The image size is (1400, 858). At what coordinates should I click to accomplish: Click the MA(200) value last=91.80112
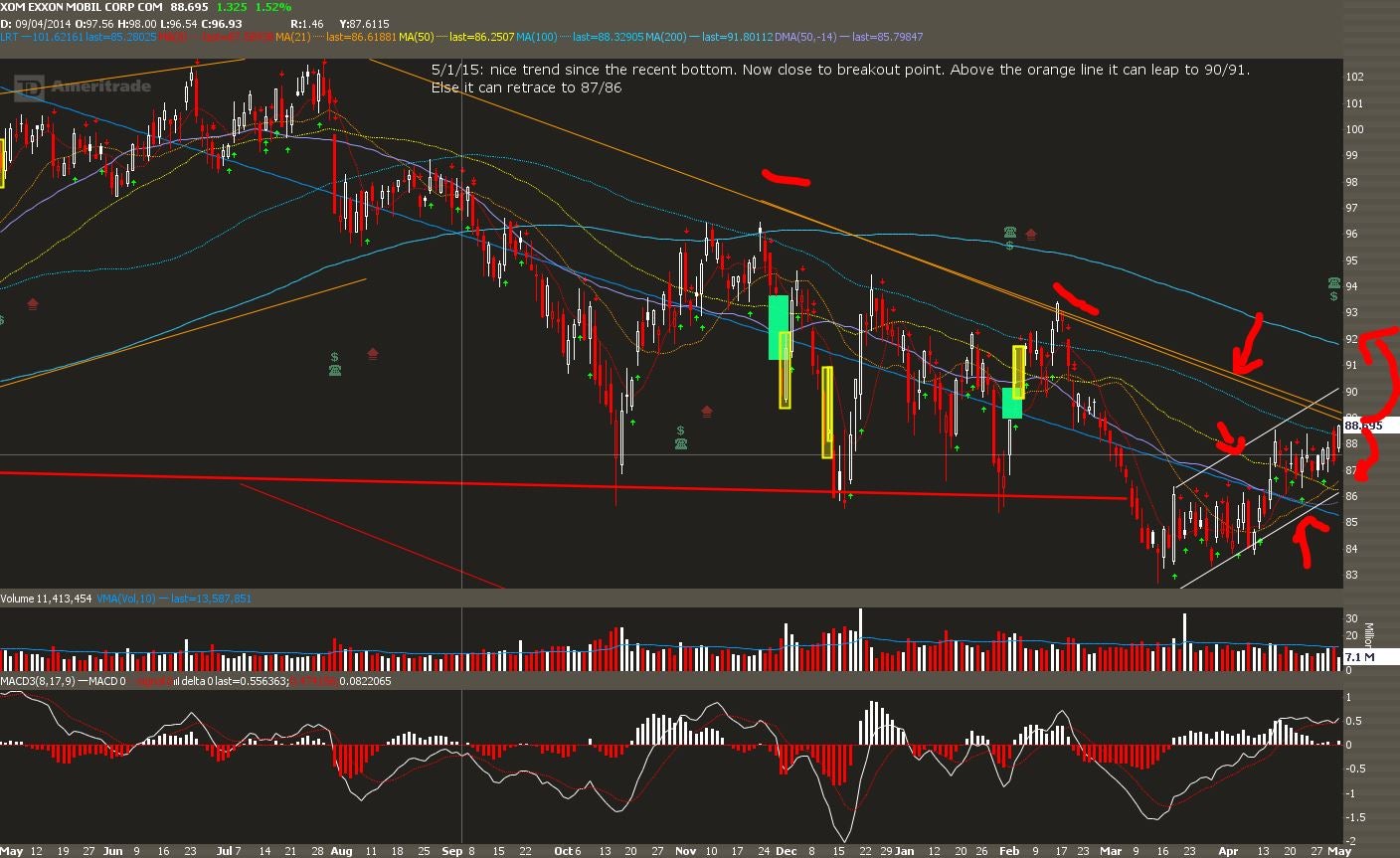point(738,37)
